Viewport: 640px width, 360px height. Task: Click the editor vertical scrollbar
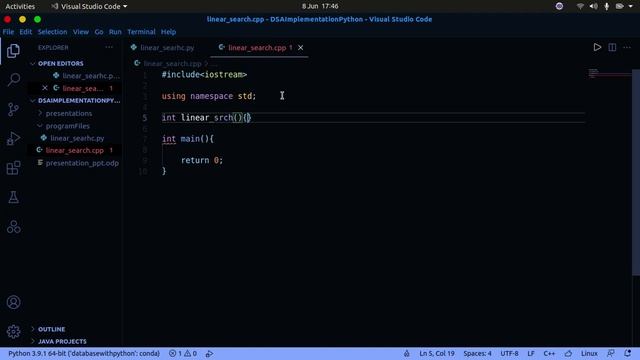point(636,172)
